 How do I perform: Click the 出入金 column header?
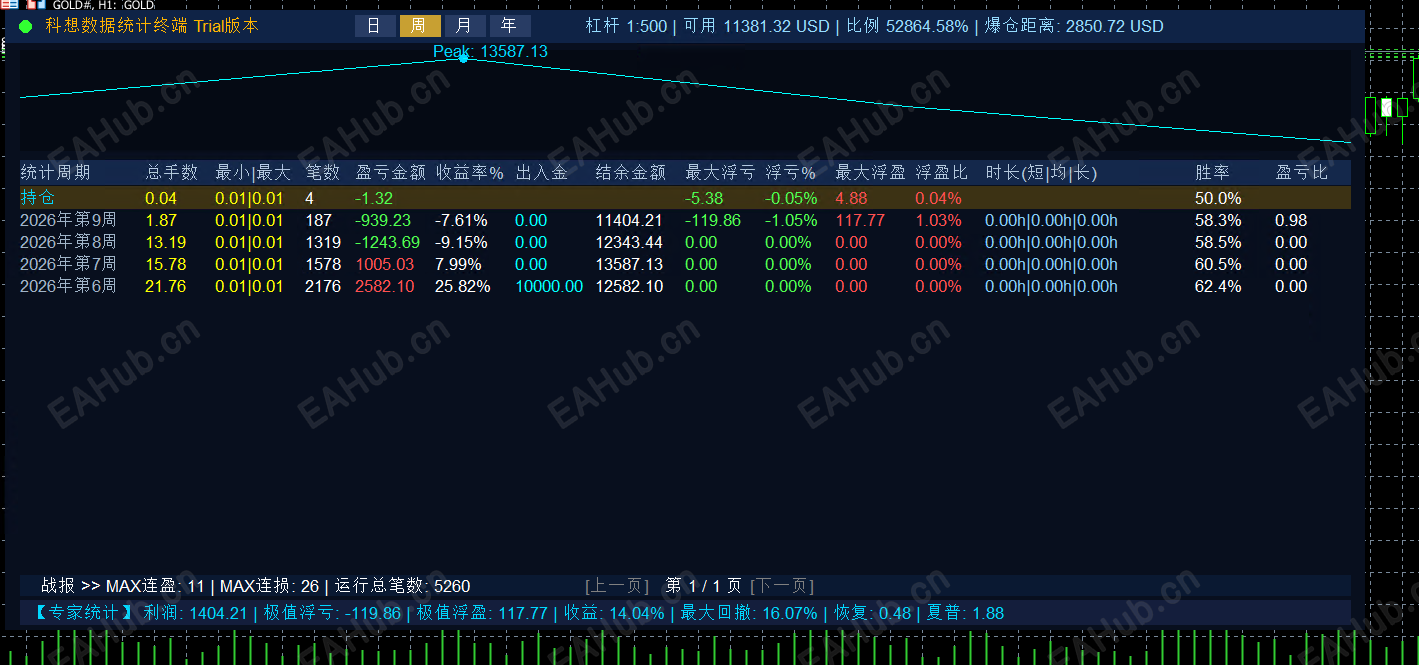click(x=542, y=173)
